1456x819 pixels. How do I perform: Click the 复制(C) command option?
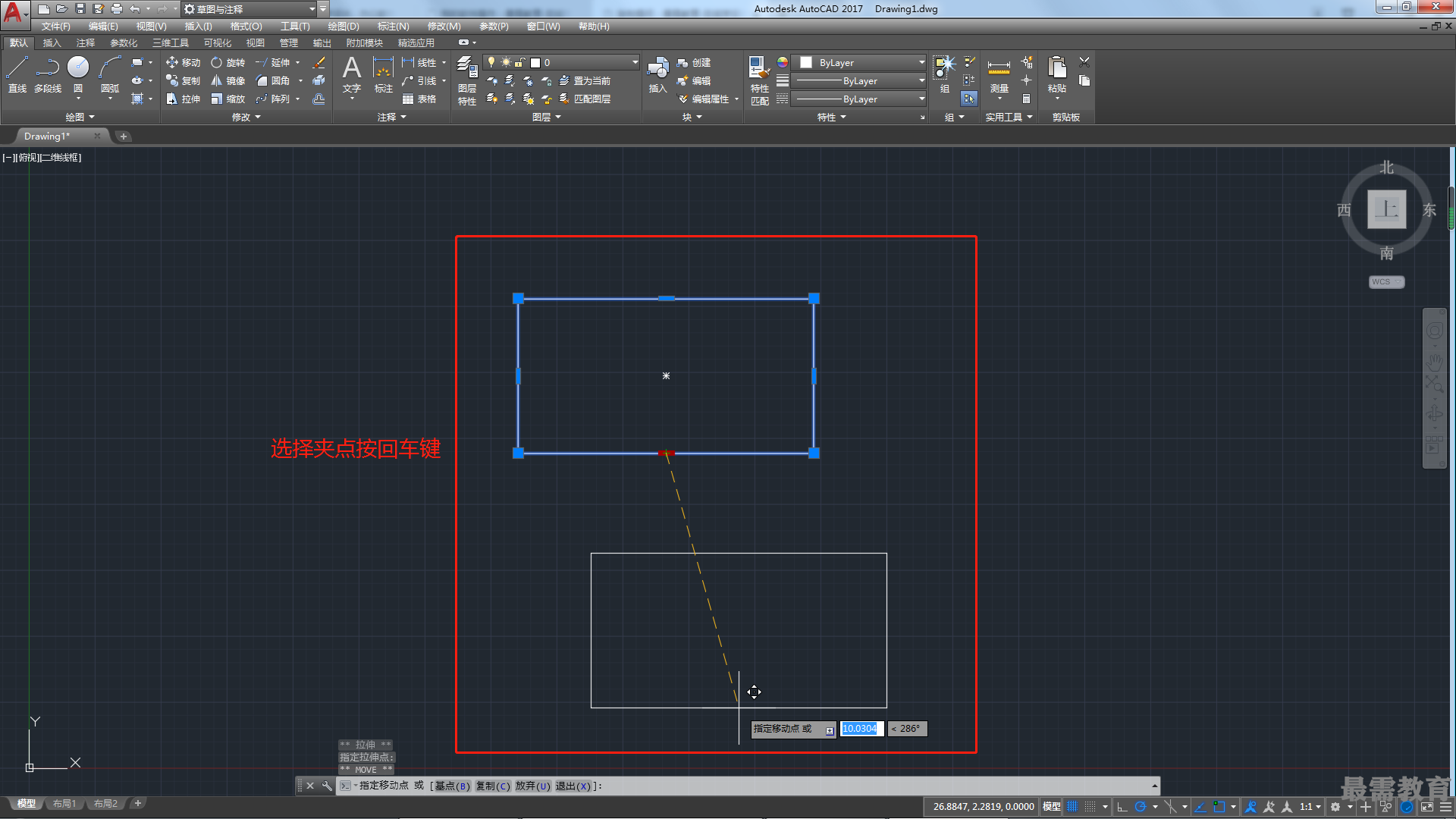coord(493,786)
